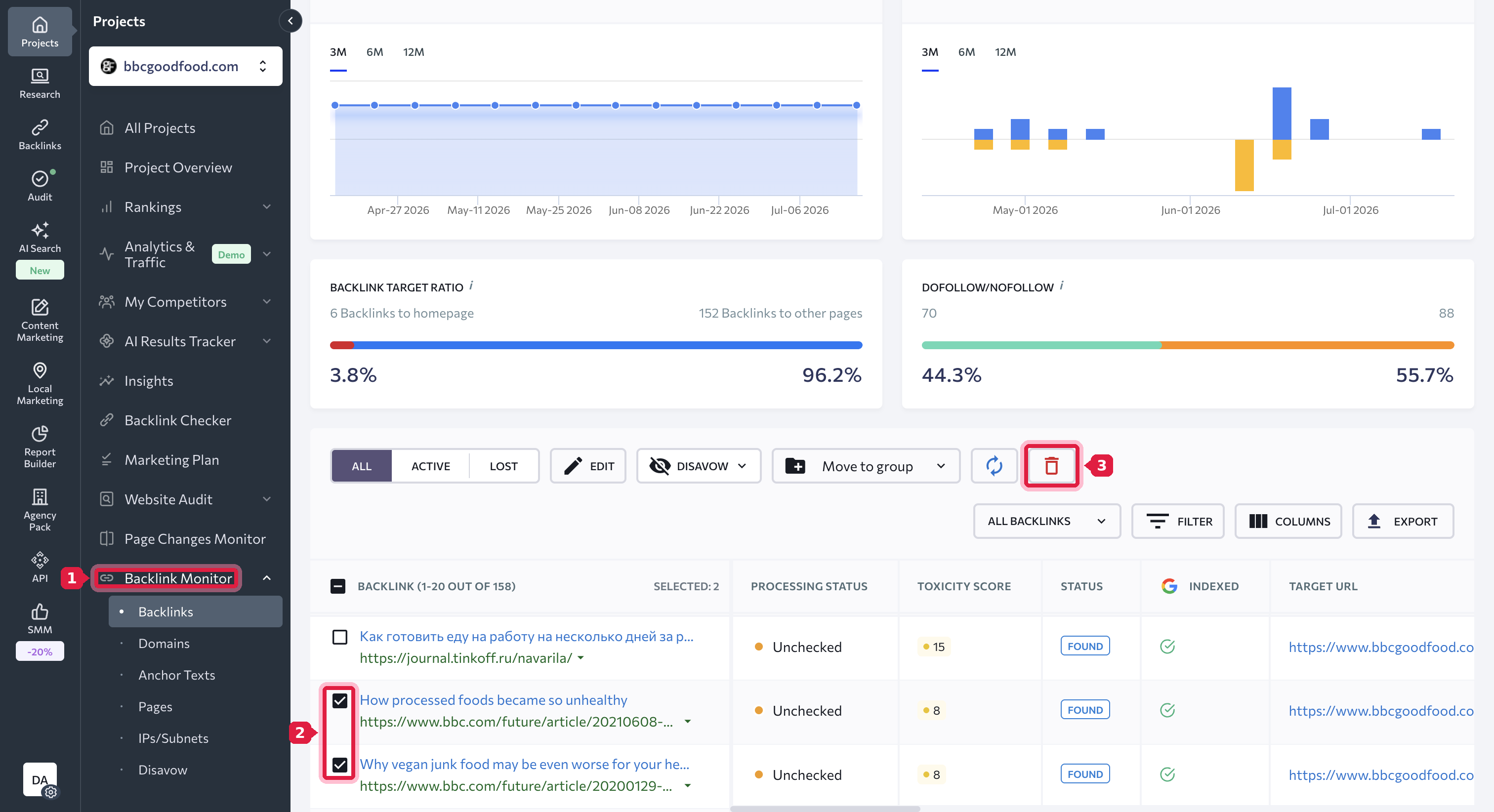Viewport: 1494px width, 812px height.
Task: Click indexed checkmark in processed foods row
Action: (1167, 709)
